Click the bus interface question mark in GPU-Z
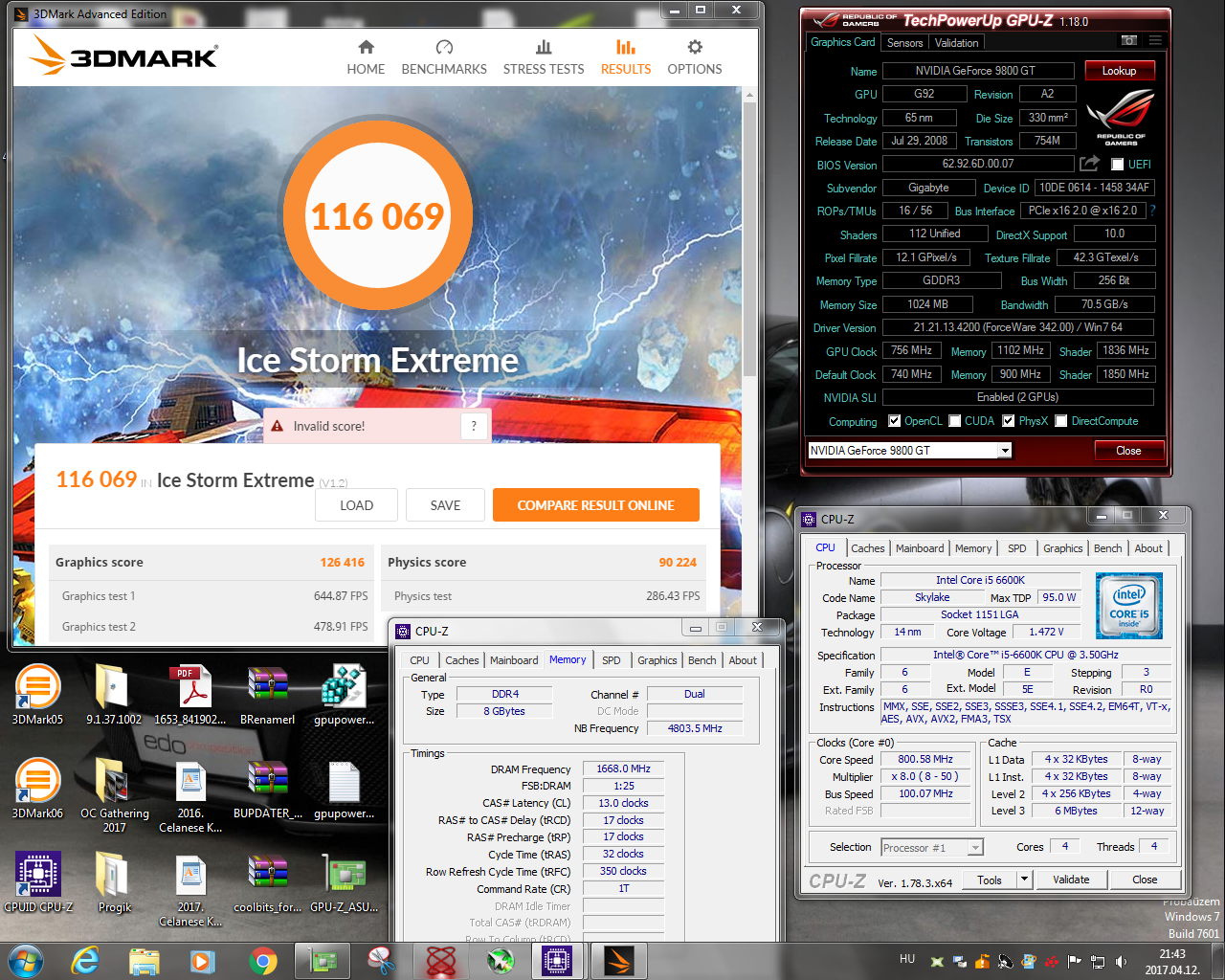The height and width of the screenshot is (980, 1225). point(1152,211)
